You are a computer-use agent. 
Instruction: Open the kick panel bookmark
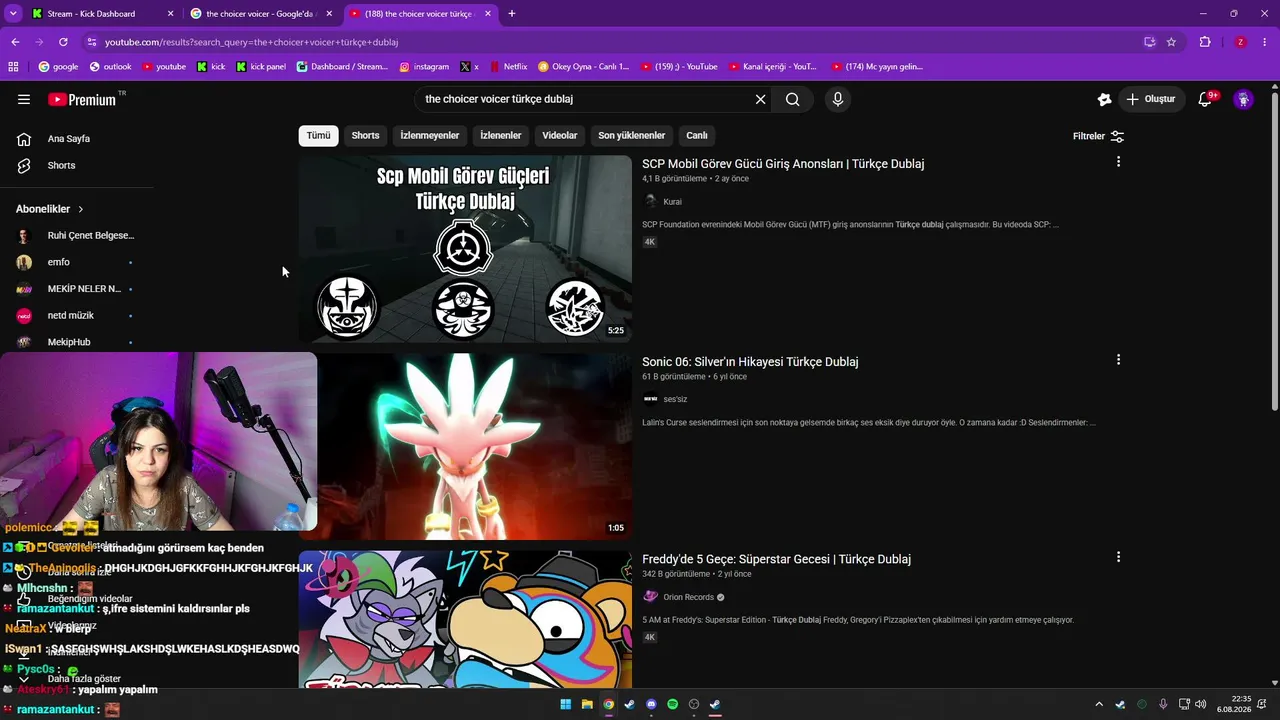261,67
